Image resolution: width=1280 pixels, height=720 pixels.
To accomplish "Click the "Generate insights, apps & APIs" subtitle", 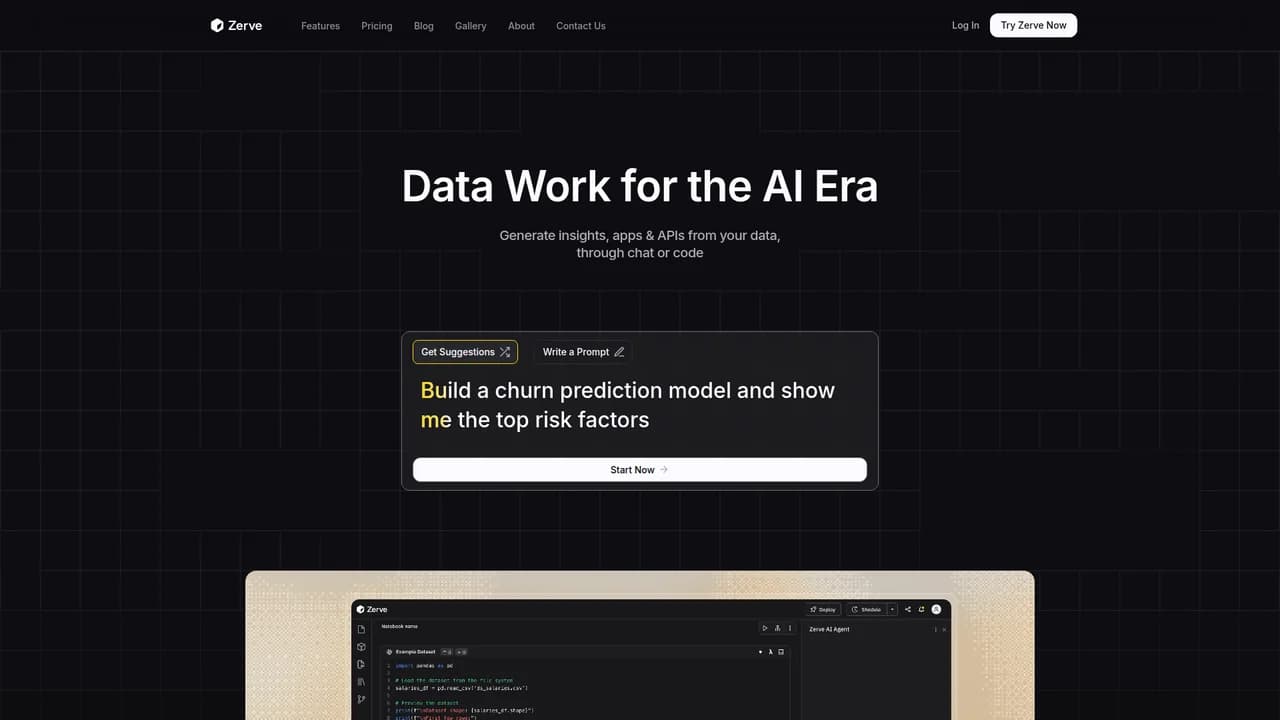I will click(640, 244).
